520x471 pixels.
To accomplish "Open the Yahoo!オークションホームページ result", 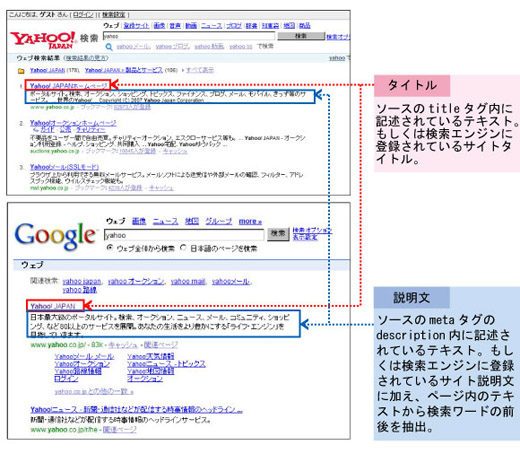I will (73, 123).
